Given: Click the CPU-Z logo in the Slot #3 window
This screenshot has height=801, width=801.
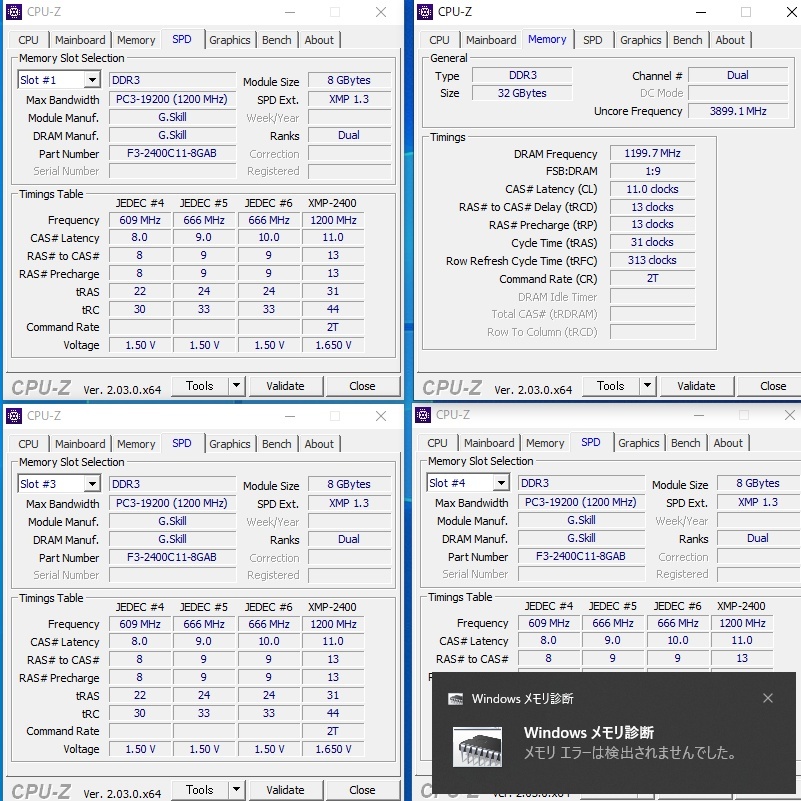Looking at the screenshot, I should [42, 791].
